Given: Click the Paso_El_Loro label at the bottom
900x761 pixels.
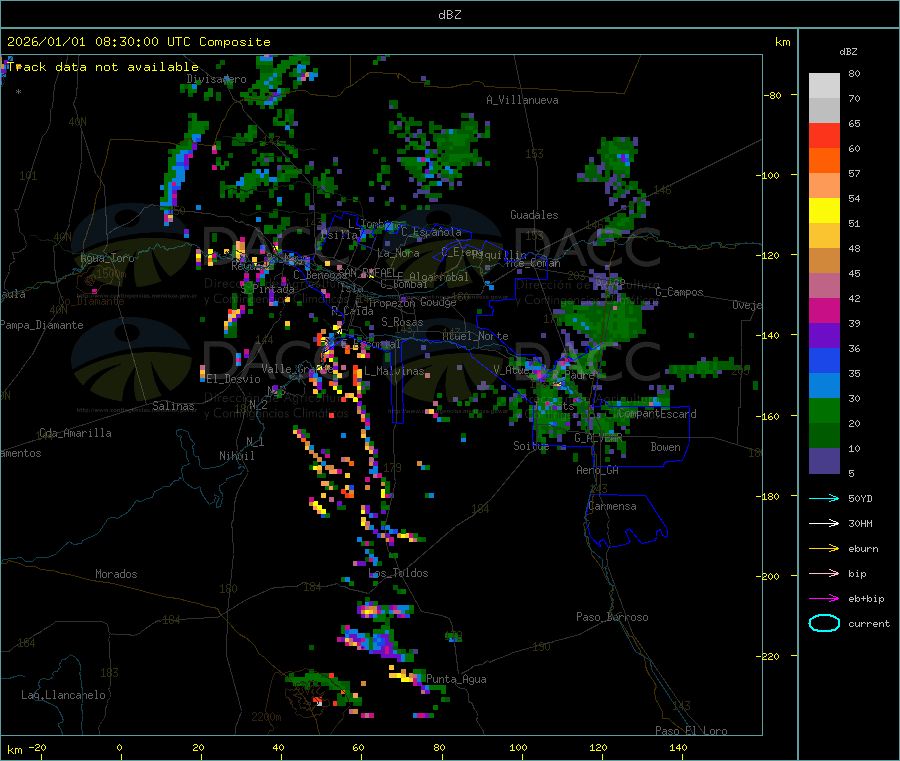Looking at the screenshot, I should pos(692,731).
